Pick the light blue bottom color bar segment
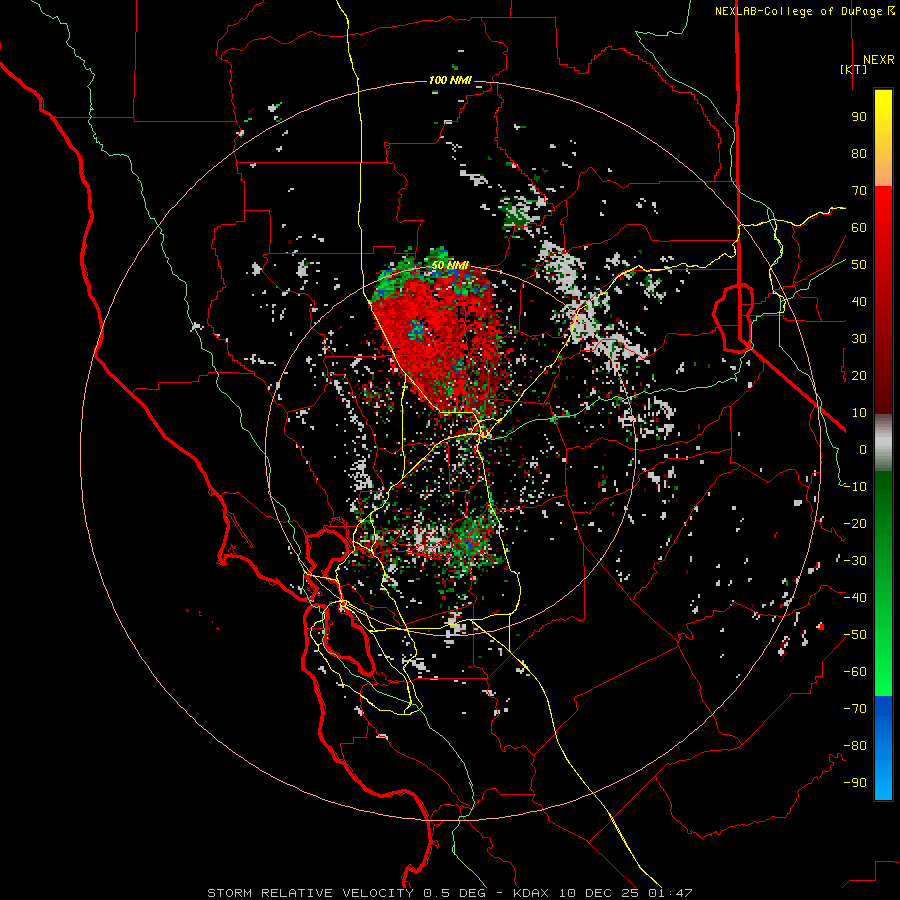This screenshot has width=900, height=900. click(x=883, y=781)
